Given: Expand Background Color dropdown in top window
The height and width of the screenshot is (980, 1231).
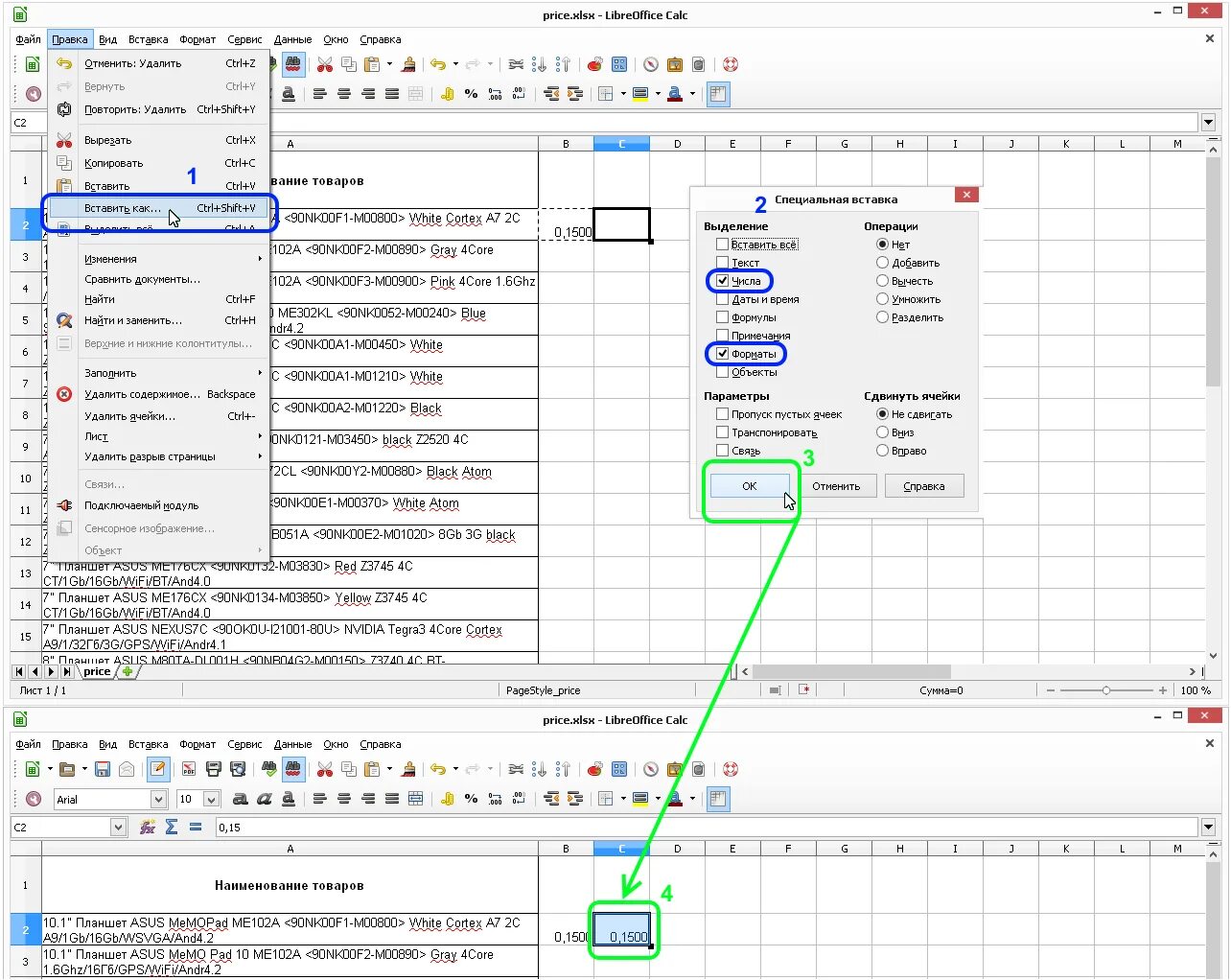Looking at the screenshot, I should pos(658,94).
